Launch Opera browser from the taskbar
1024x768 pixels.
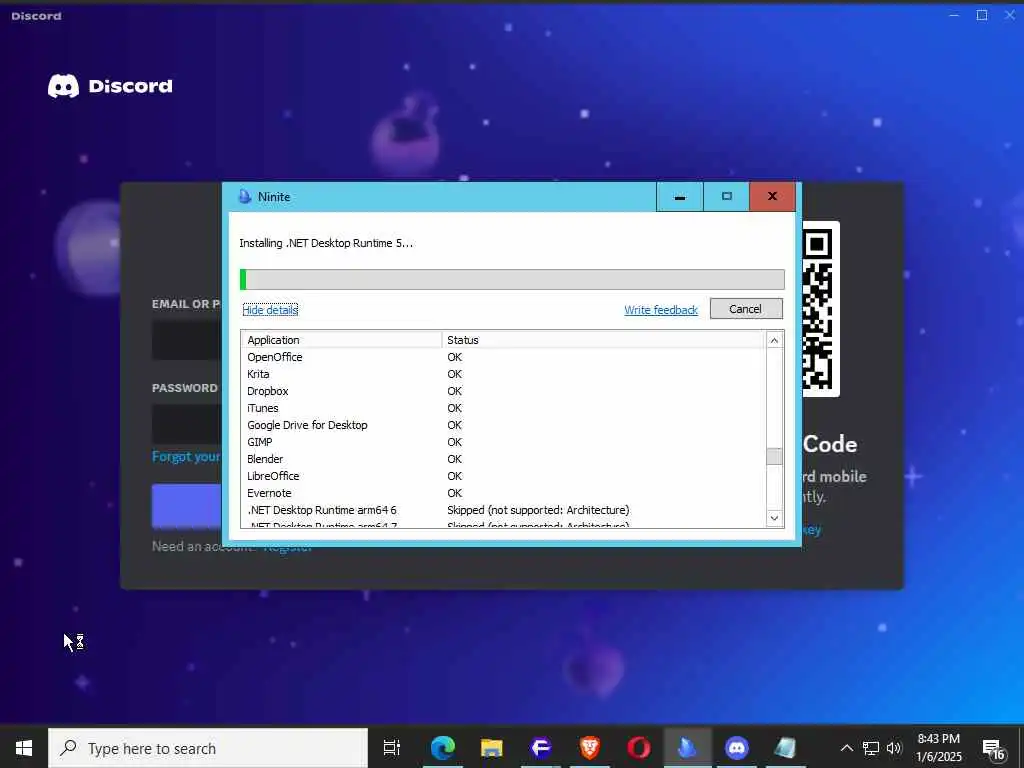tap(639, 748)
